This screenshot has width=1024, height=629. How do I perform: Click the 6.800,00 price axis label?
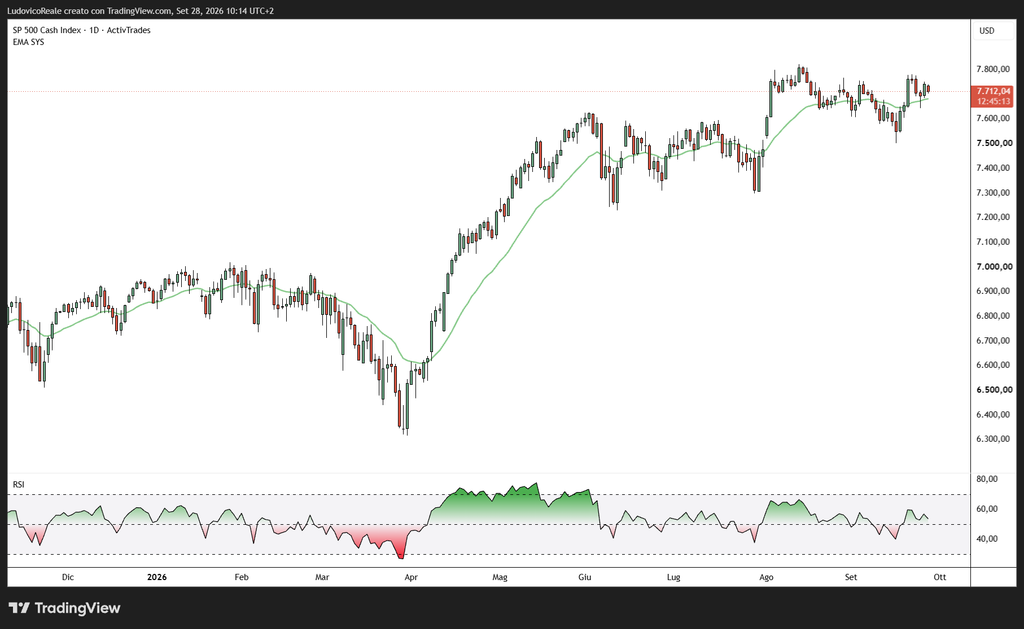(994, 315)
